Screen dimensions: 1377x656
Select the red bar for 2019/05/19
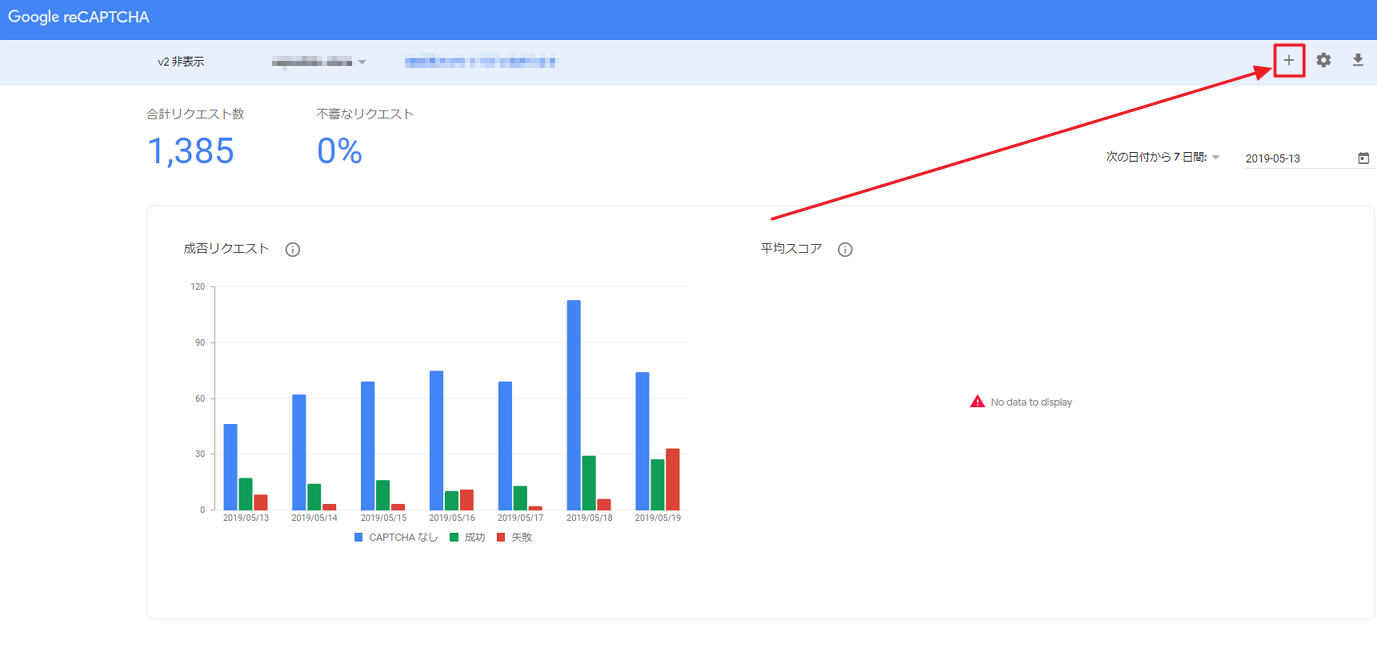673,479
